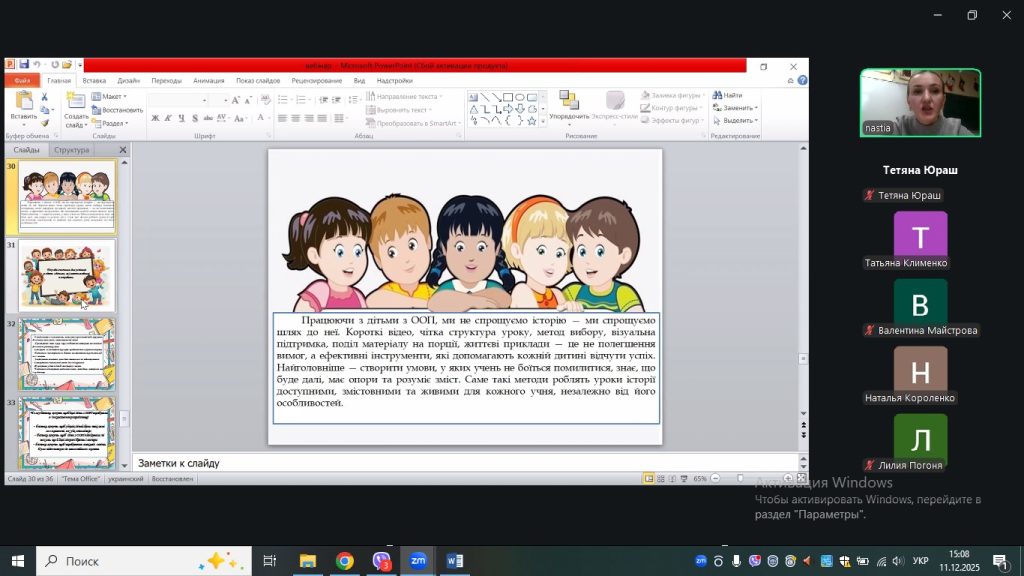This screenshot has width=1024, height=576.
Task: Open Zoom app from the taskbar
Action: [x=417, y=561]
